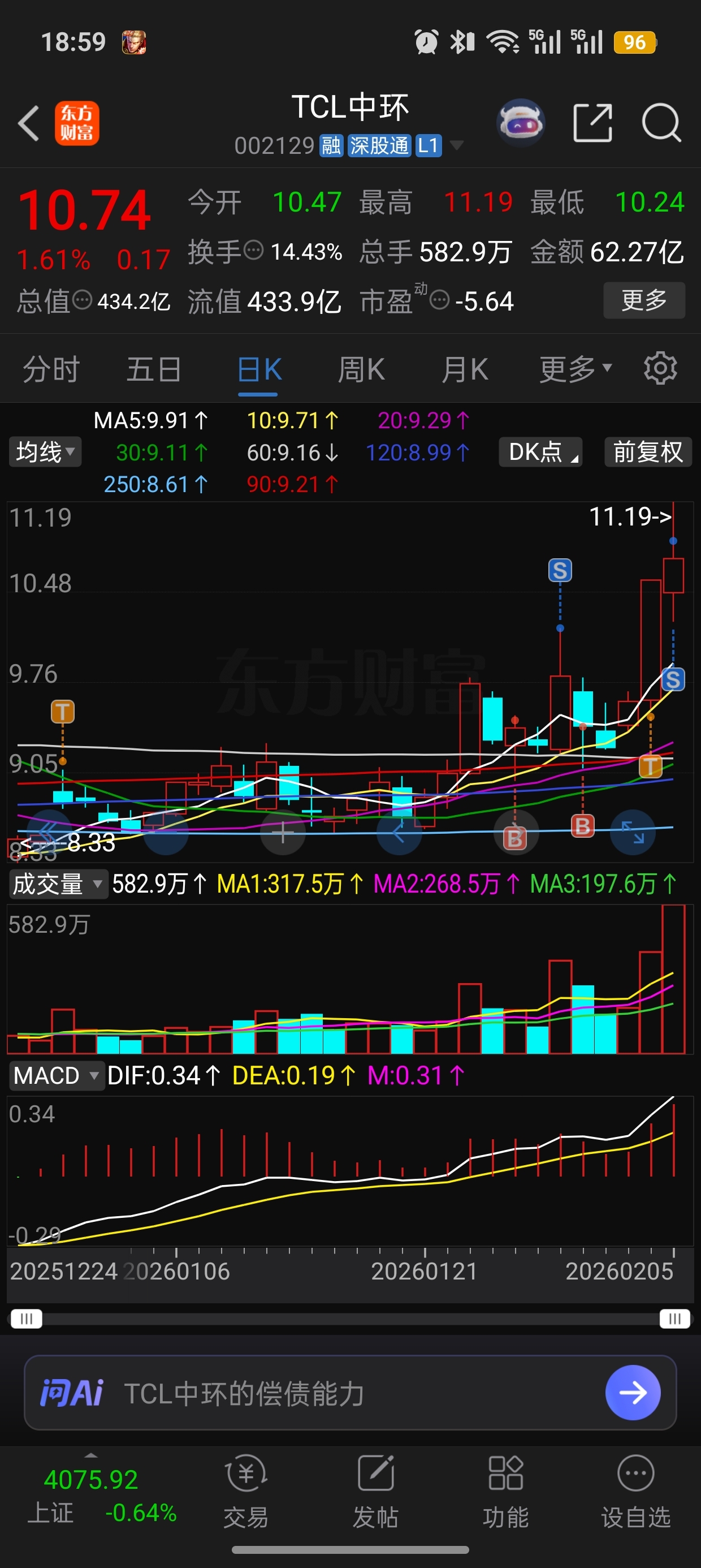This screenshot has width=701, height=1568.
Task: Tap the 11.19-> high price label
Action: [631, 516]
